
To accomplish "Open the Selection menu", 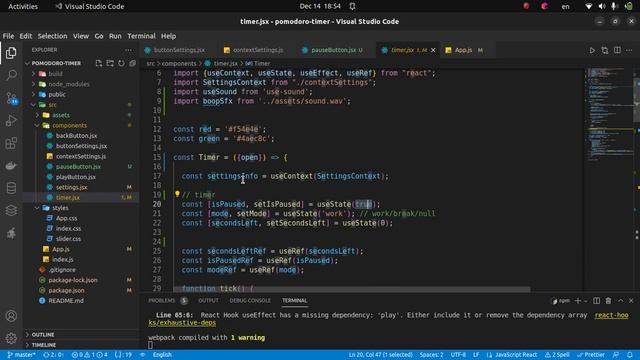I will [x=52, y=36].
